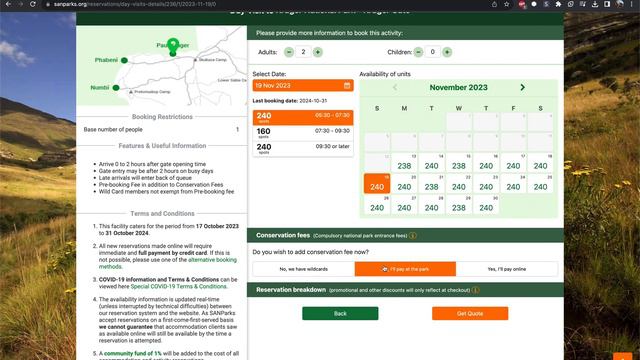The height and width of the screenshot is (360, 640).
Task: Go to previous month in availability calendar
Action: [395, 87]
